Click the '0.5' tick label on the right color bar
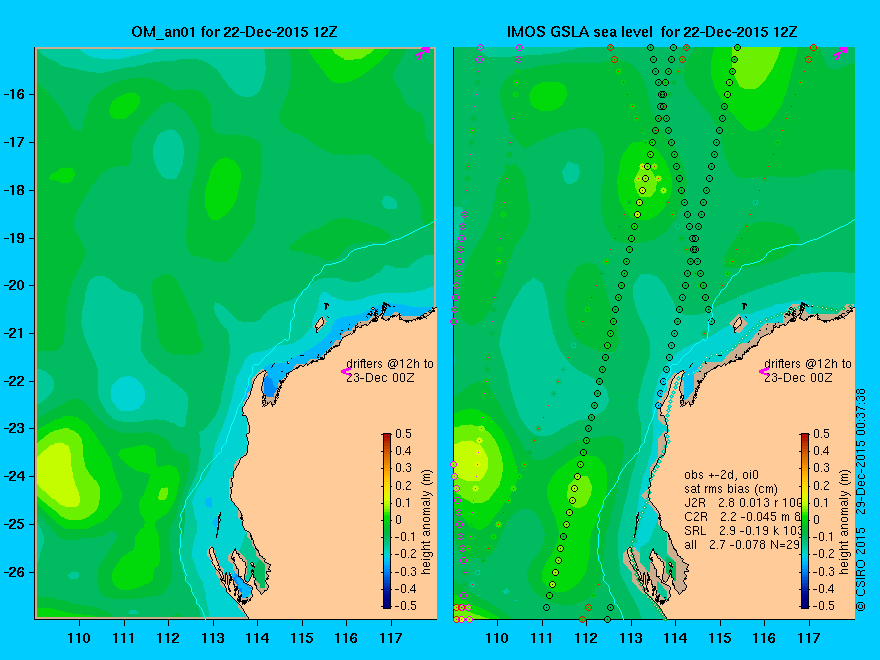Screen dimensions: 880x660 [x=822, y=434]
